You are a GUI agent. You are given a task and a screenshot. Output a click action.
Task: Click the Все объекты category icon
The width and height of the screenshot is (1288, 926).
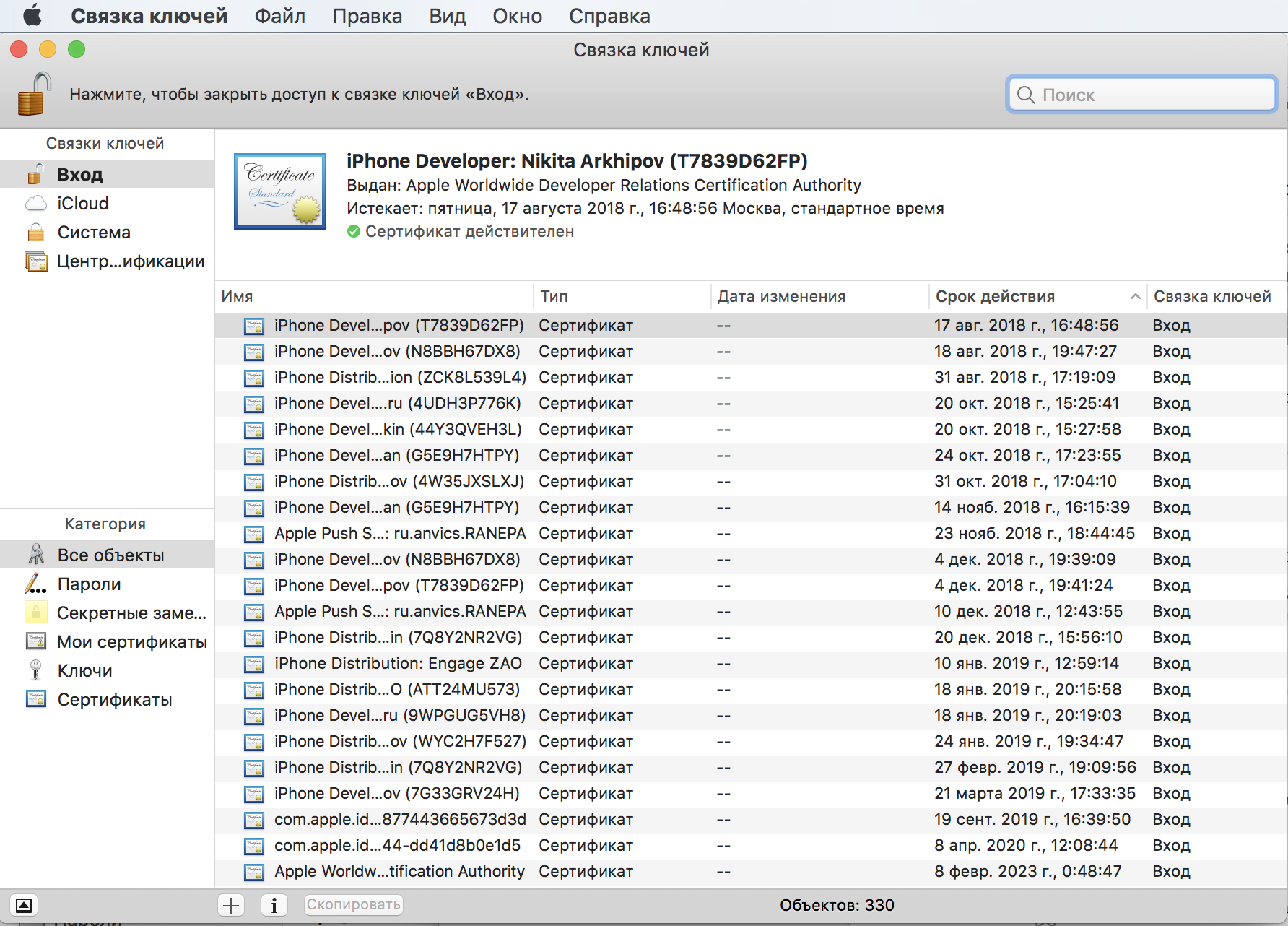click(36, 555)
